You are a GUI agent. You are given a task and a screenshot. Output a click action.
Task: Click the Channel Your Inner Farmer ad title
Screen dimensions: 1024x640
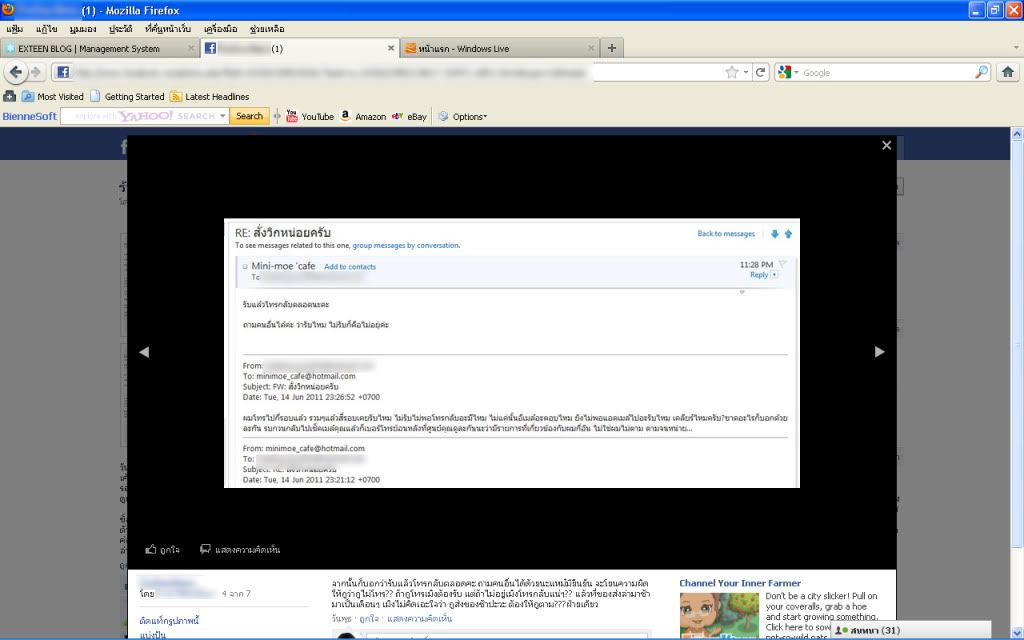click(740, 583)
